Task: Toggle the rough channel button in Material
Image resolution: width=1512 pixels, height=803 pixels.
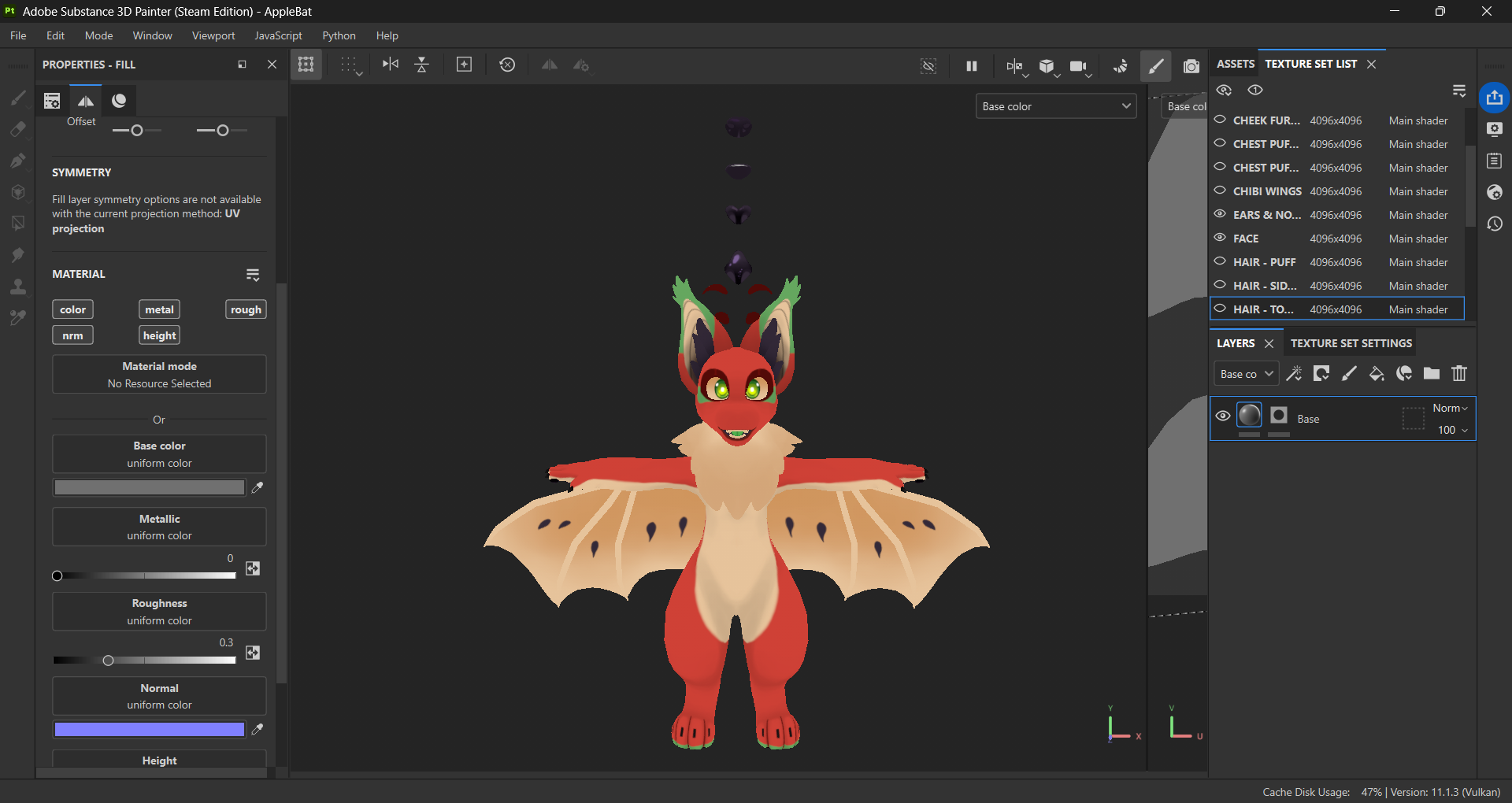Action: pyautogui.click(x=246, y=309)
